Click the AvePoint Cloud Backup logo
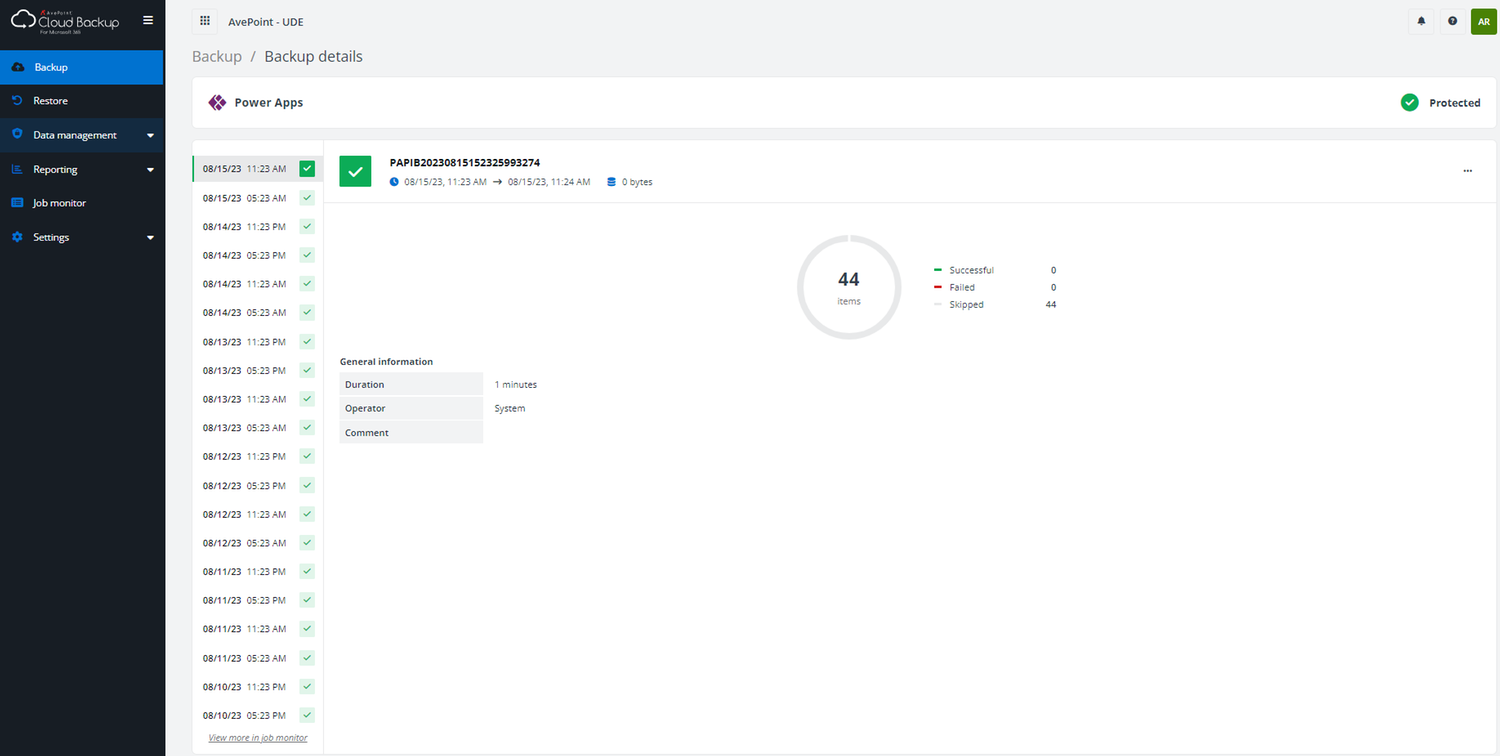Viewport: 1500px width, 756px height. tap(65, 20)
